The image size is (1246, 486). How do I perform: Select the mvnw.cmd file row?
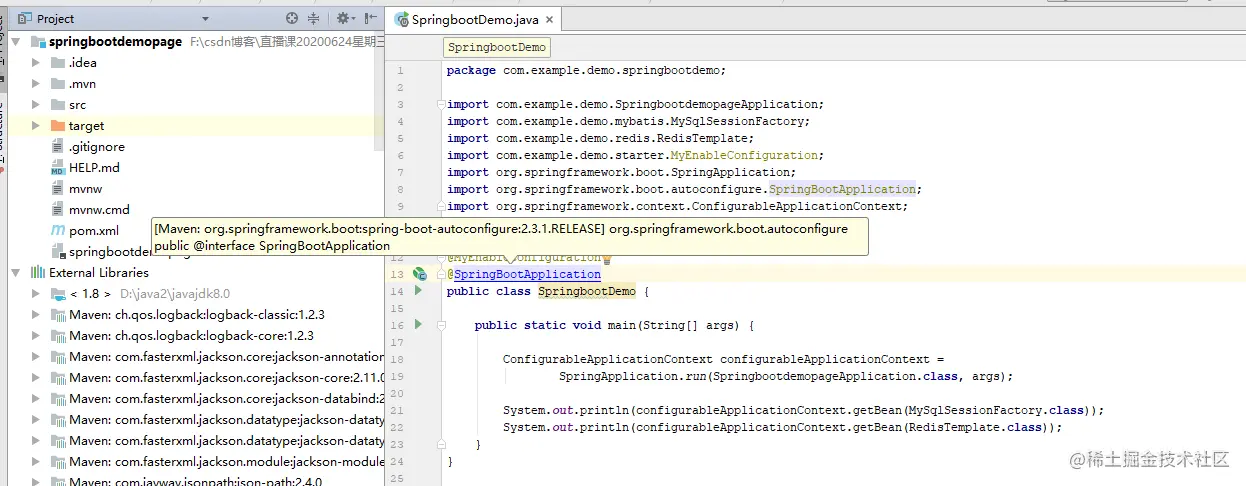coord(99,209)
